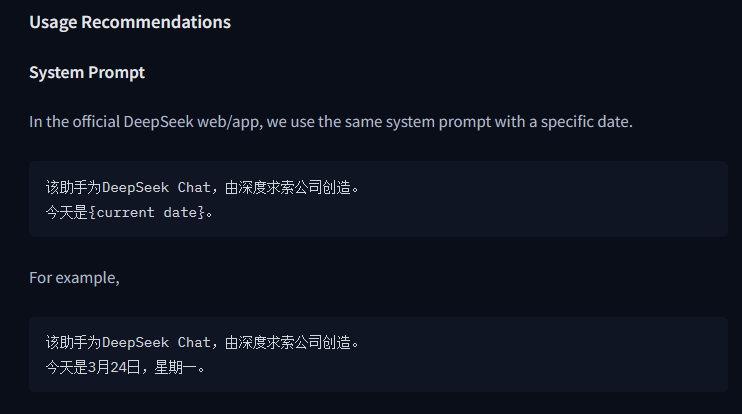Click the date "3月24日" in the example block

click(x=115, y=367)
